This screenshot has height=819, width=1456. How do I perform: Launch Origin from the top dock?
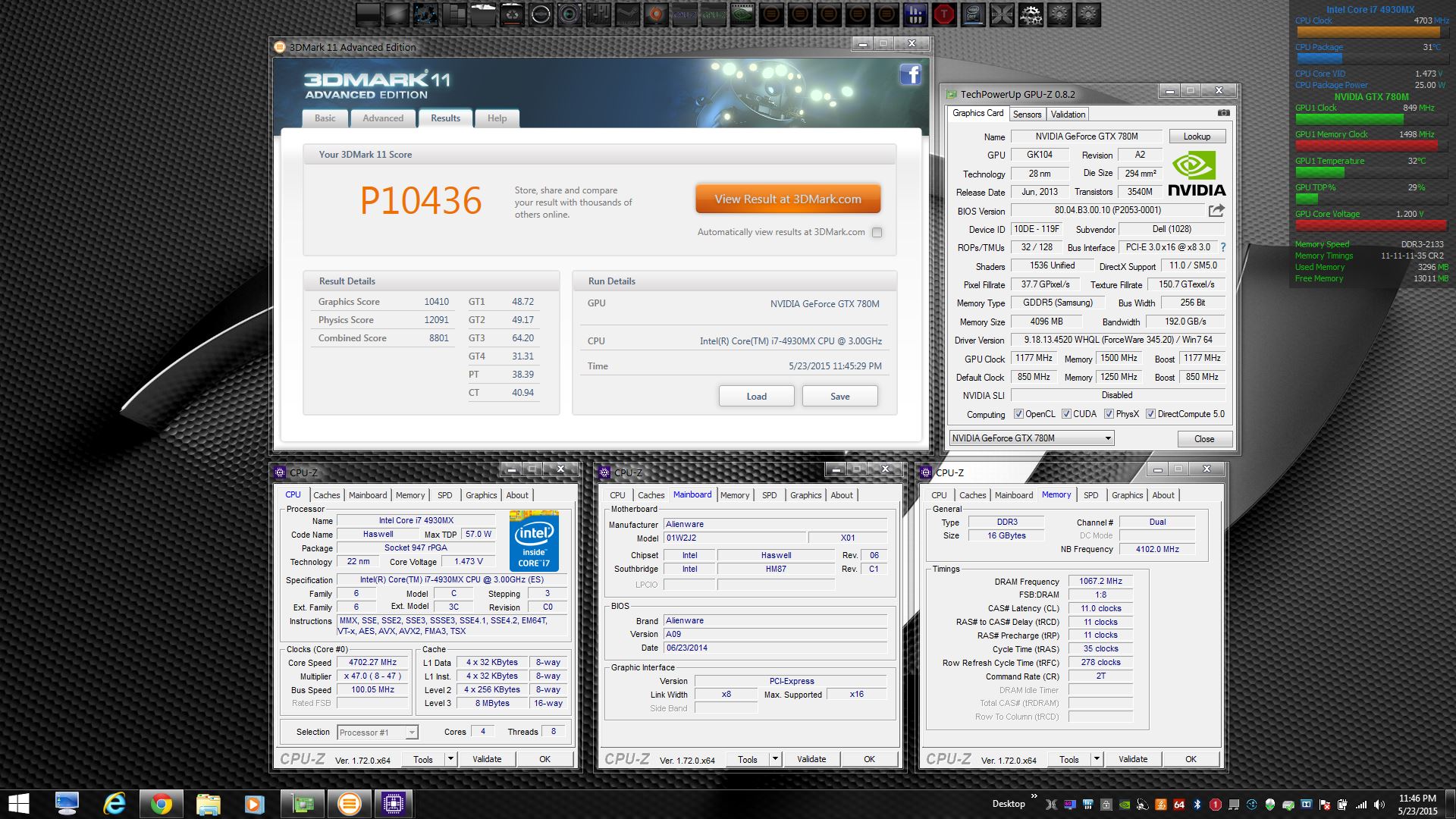[656, 14]
